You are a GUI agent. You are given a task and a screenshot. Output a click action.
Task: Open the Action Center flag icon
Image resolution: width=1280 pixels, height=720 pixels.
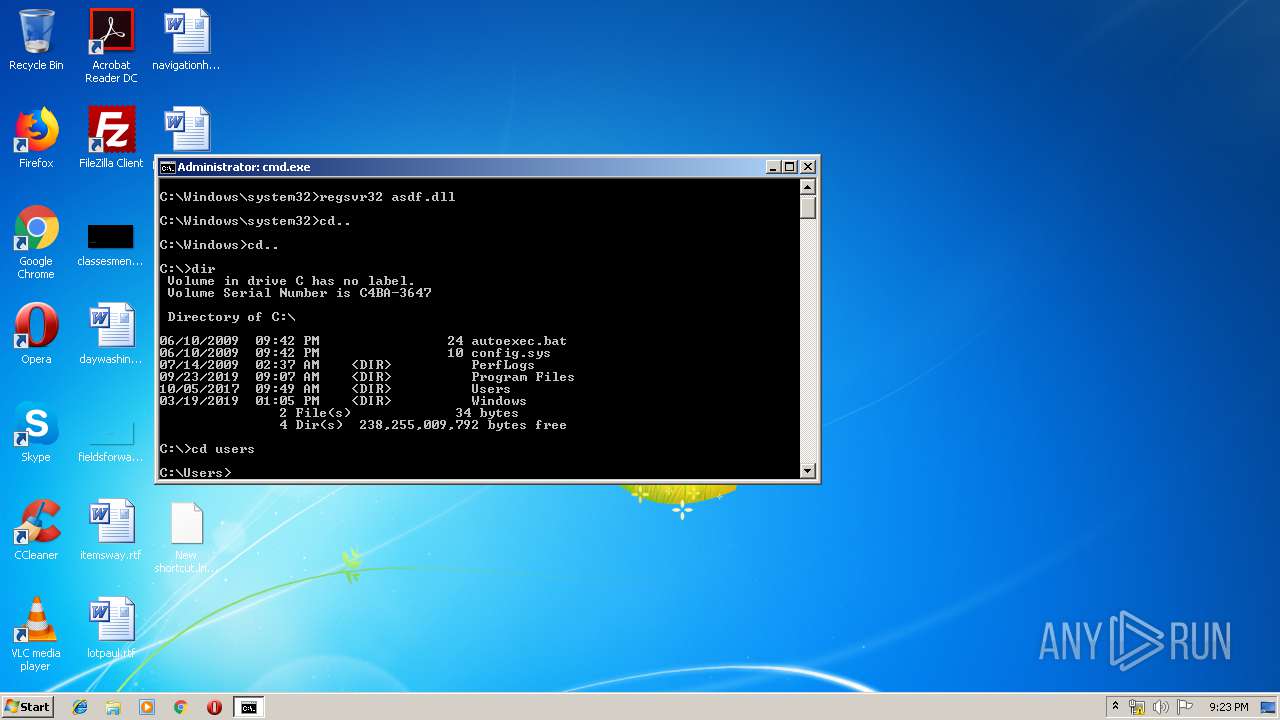coord(1185,707)
